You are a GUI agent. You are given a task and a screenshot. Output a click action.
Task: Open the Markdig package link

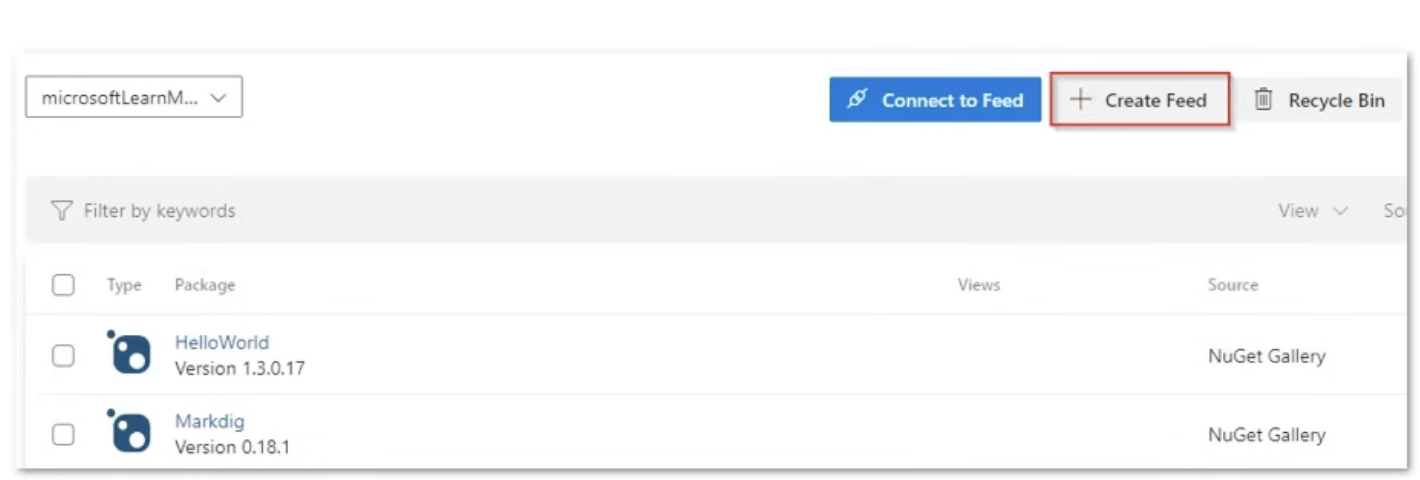click(209, 422)
